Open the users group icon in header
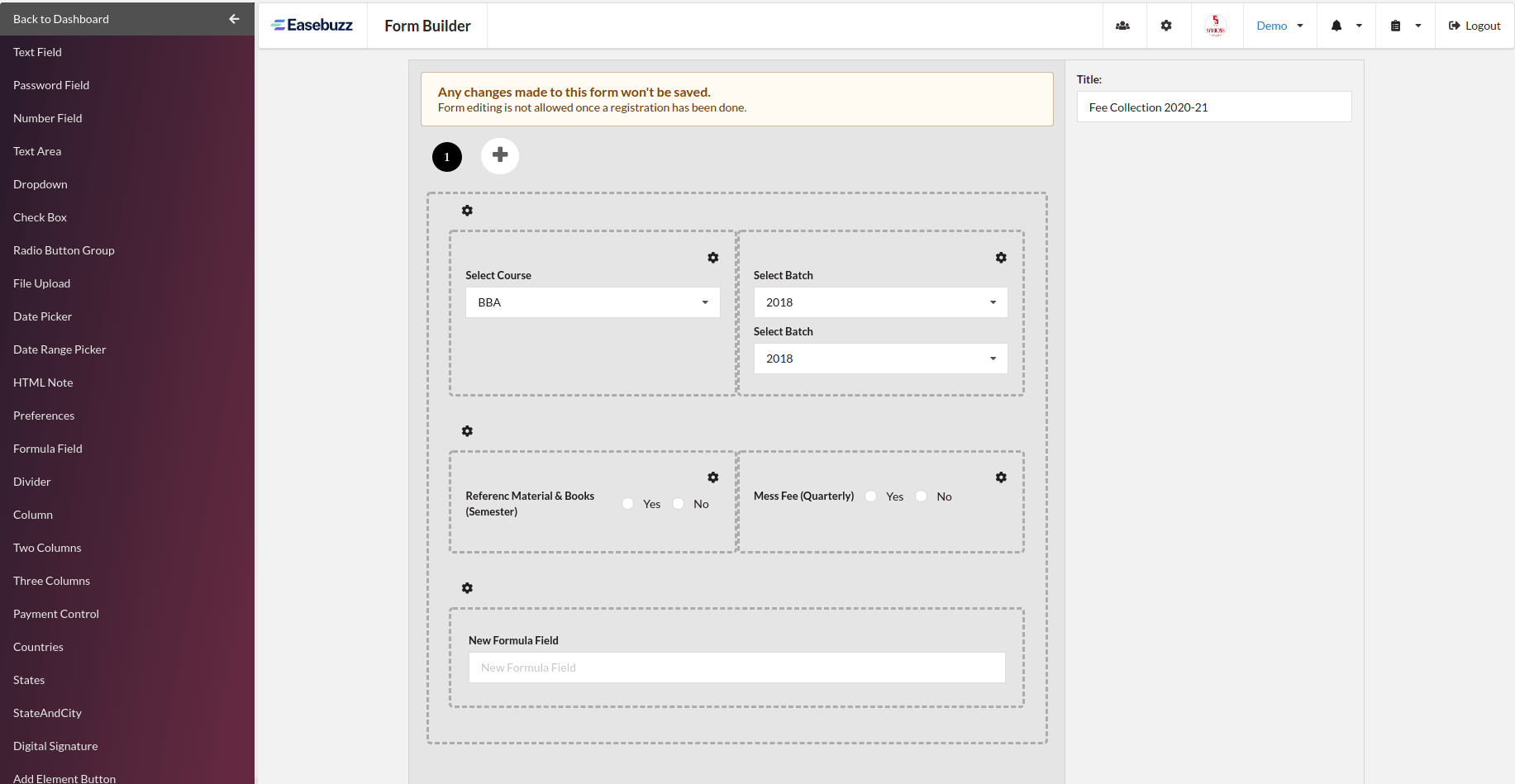This screenshot has height=784, width=1515. (x=1122, y=26)
